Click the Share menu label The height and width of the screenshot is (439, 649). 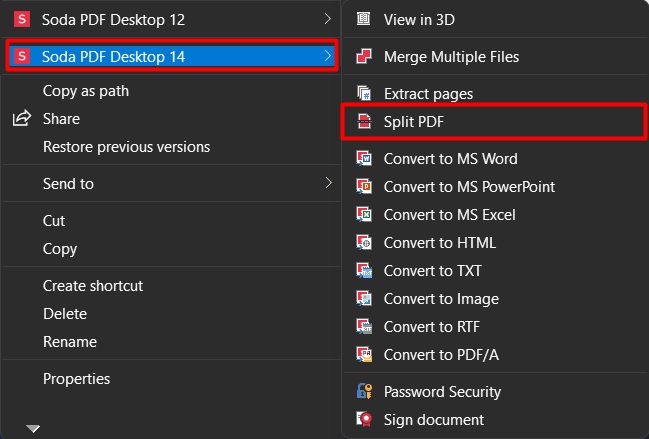tap(61, 119)
